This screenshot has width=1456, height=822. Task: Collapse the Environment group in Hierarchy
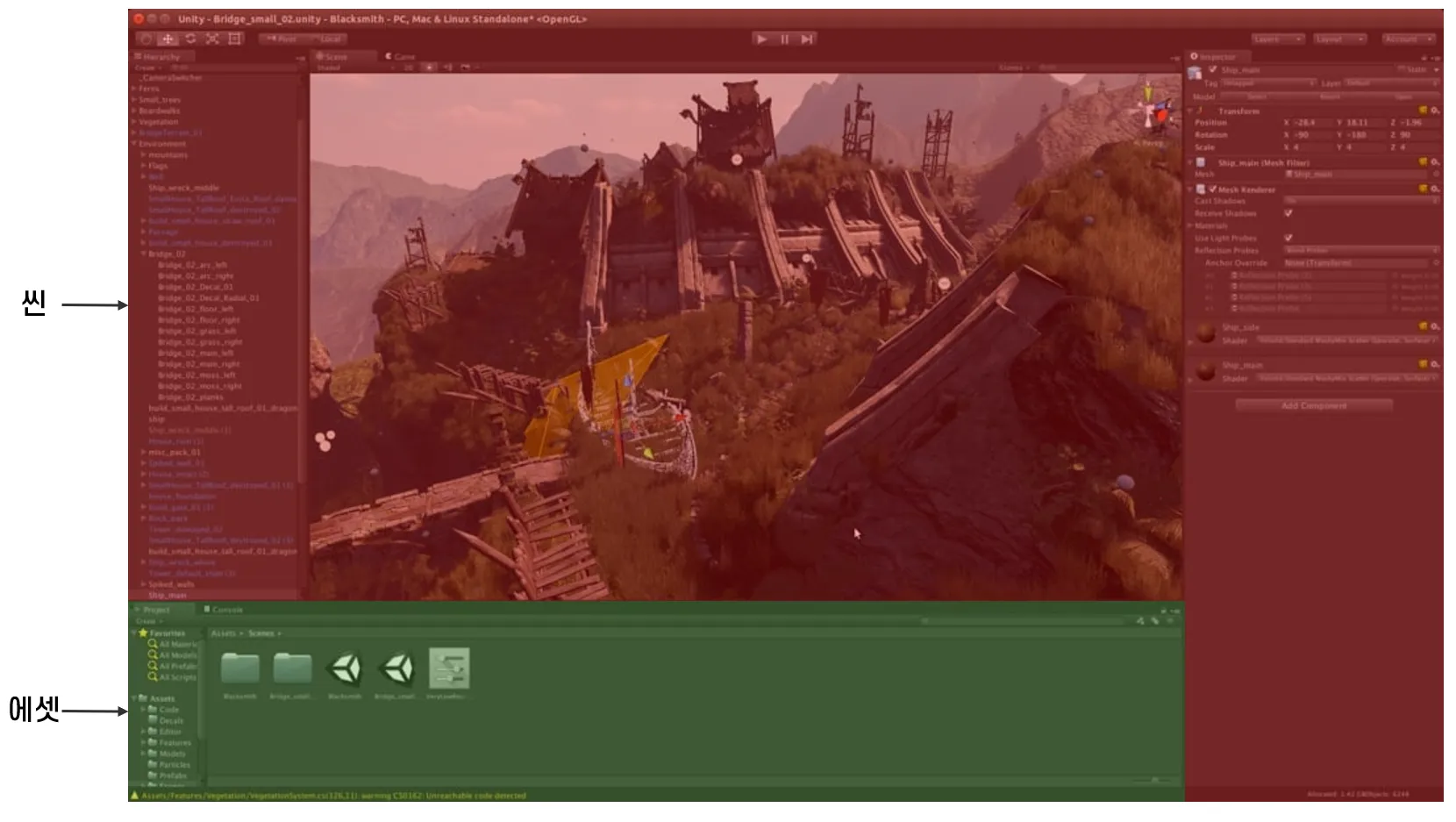(x=134, y=144)
